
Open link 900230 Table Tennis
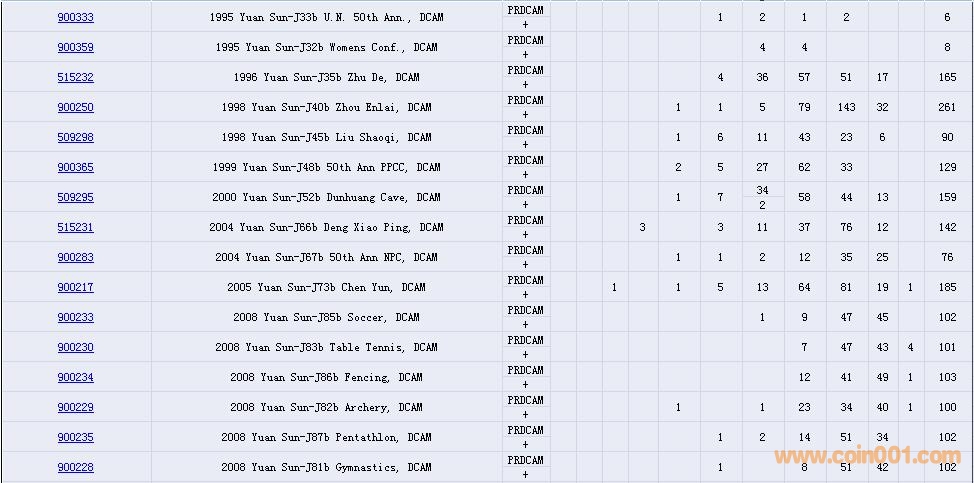pyautogui.click(x=75, y=347)
